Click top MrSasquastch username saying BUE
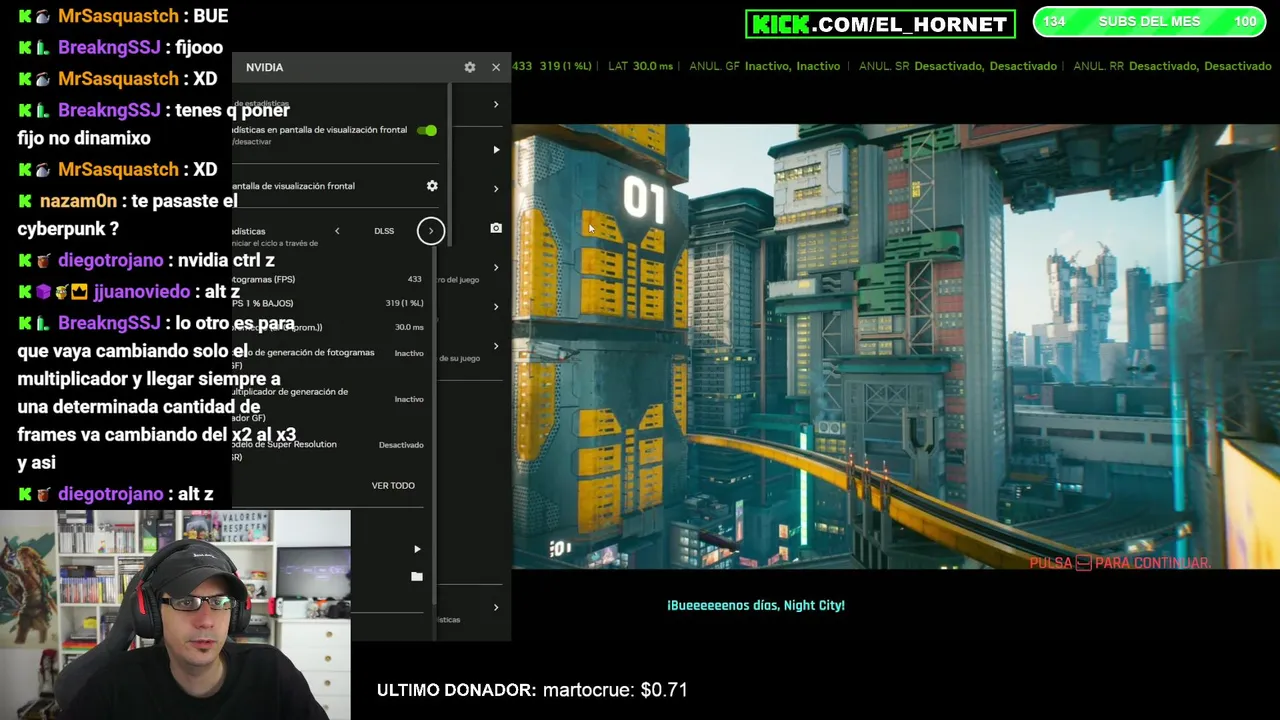 tap(118, 16)
